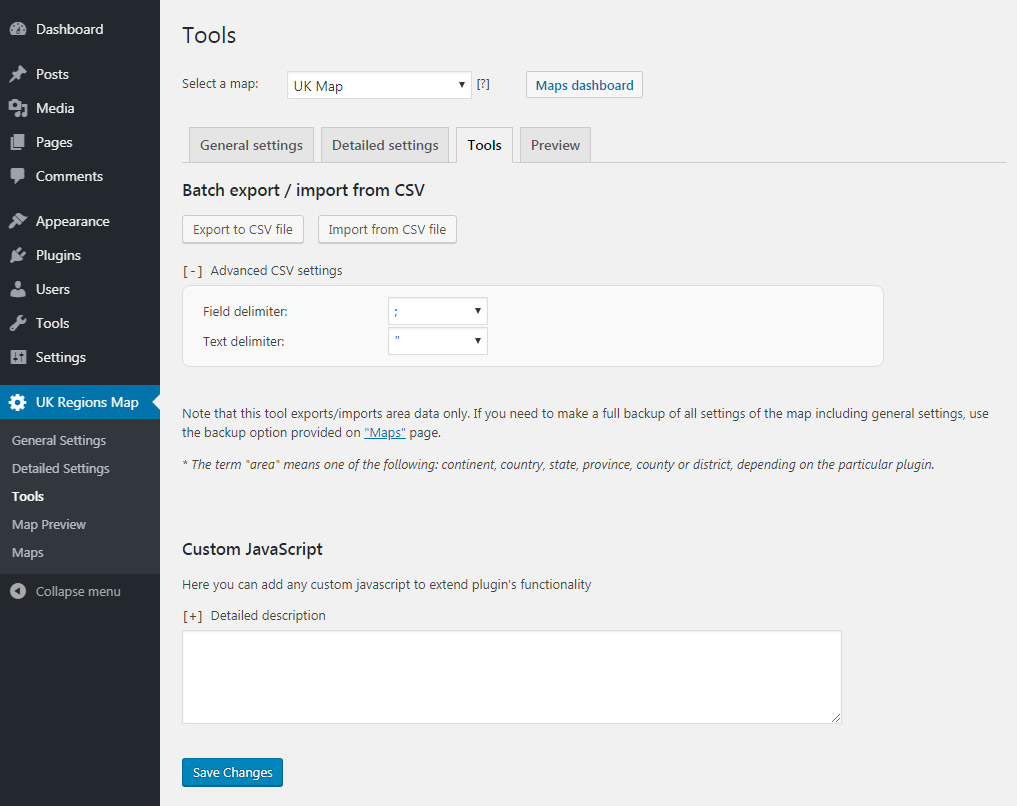Collapse the Advanced CSV settings section

193,271
